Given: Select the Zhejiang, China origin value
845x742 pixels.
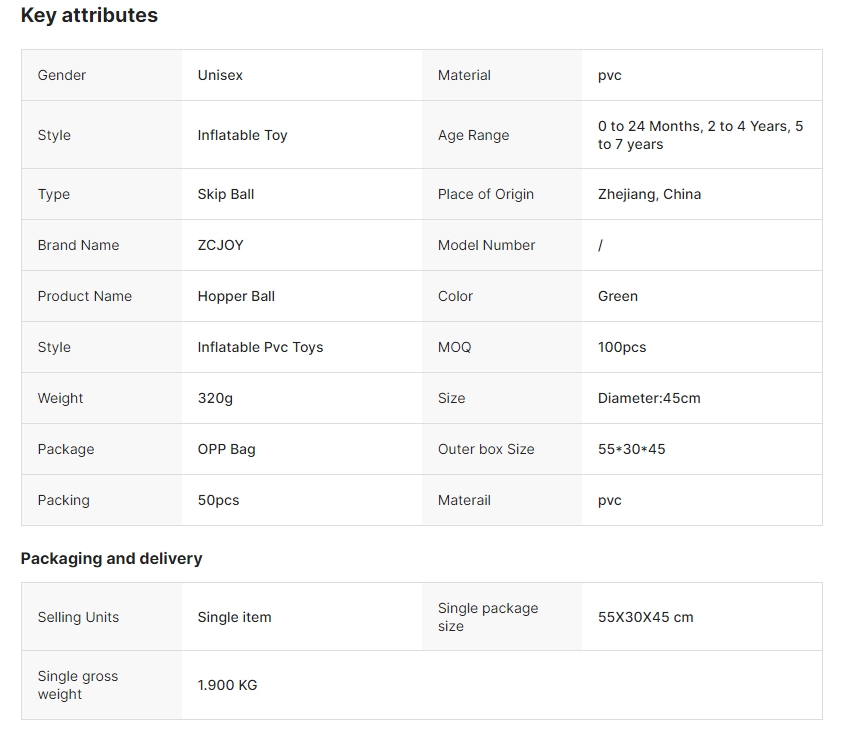Looking at the screenshot, I should tap(649, 194).
